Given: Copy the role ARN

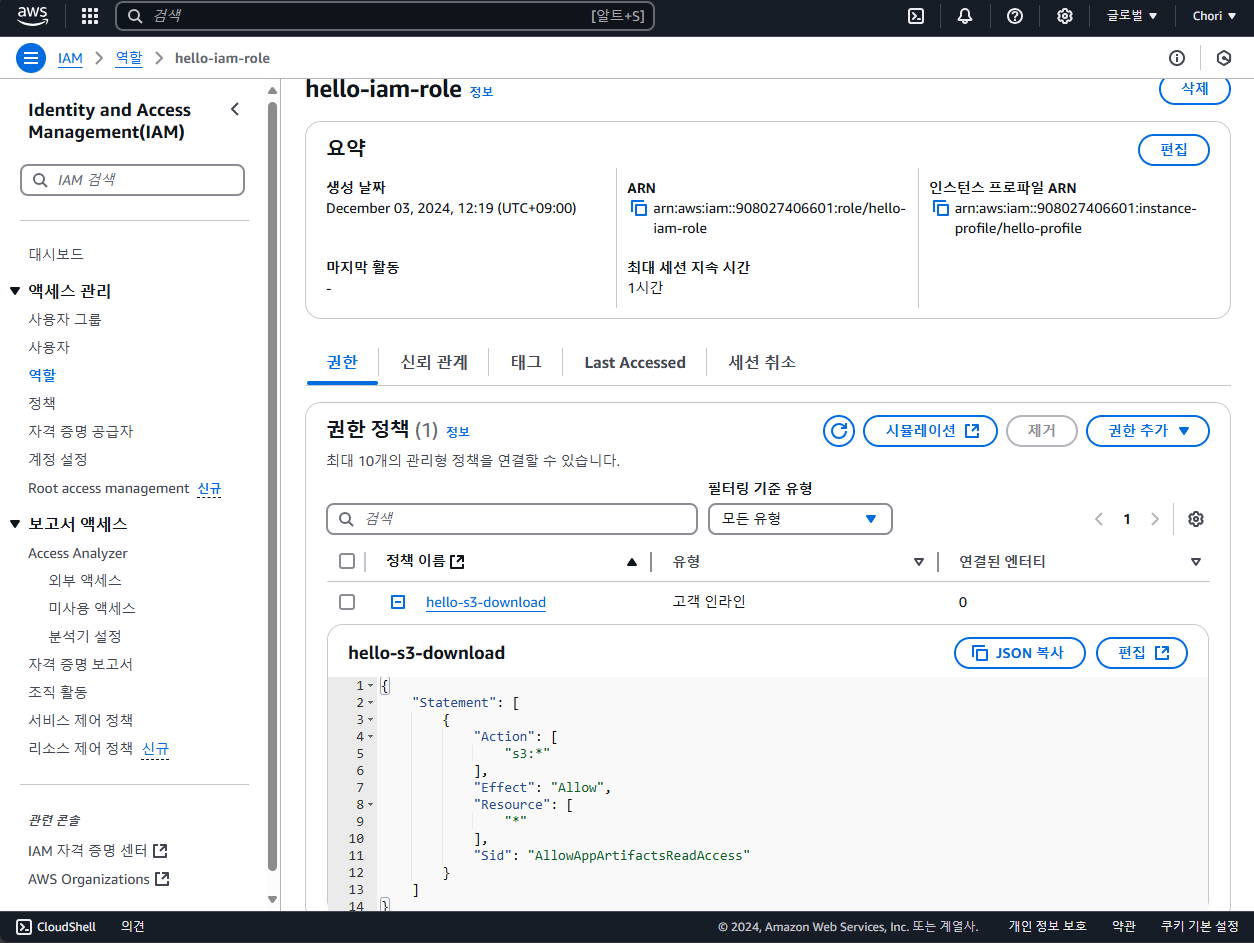Looking at the screenshot, I should tap(639, 209).
